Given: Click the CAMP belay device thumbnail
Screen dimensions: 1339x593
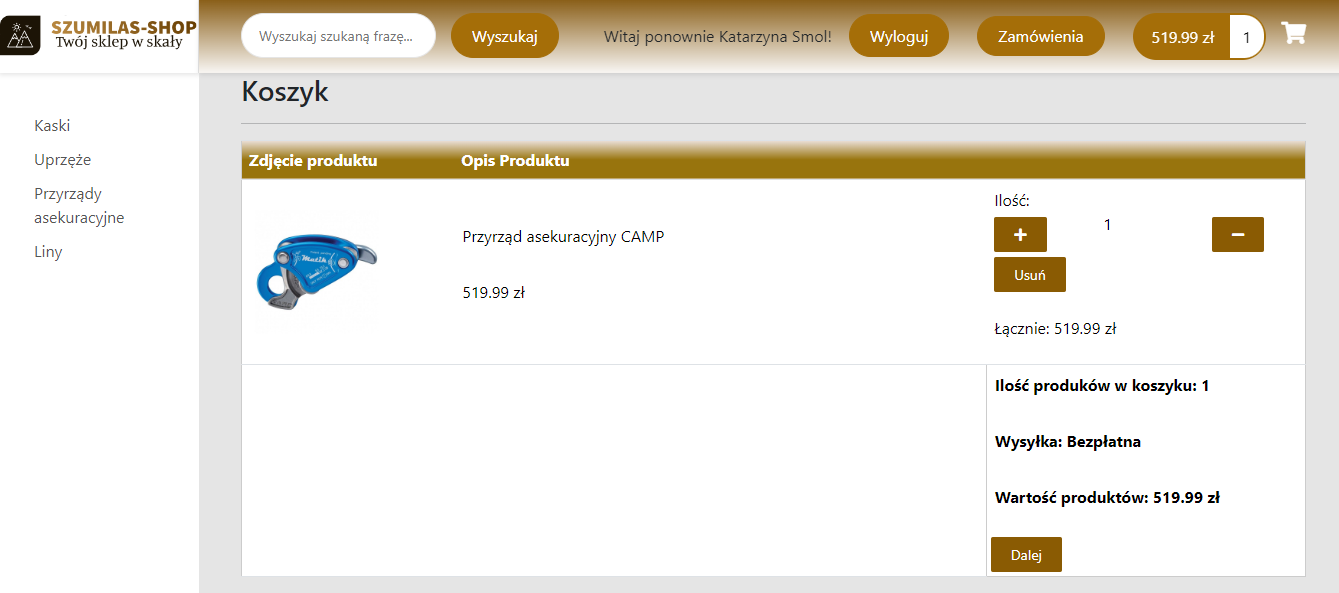Looking at the screenshot, I should pyautogui.click(x=317, y=272).
